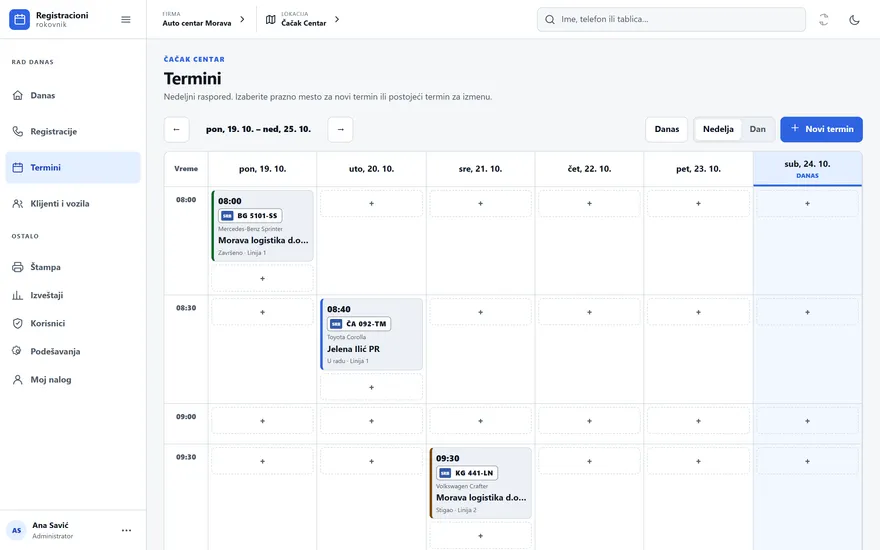Go to Registracije in sidebar

click(x=73, y=131)
